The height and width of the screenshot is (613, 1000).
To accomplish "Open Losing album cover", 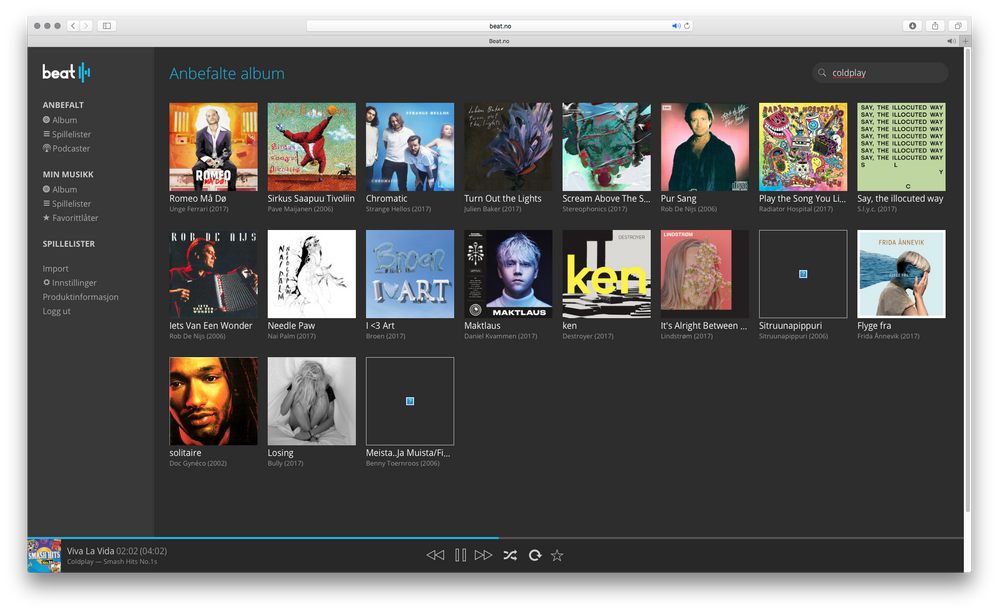I will pyautogui.click(x=312, y=401).
